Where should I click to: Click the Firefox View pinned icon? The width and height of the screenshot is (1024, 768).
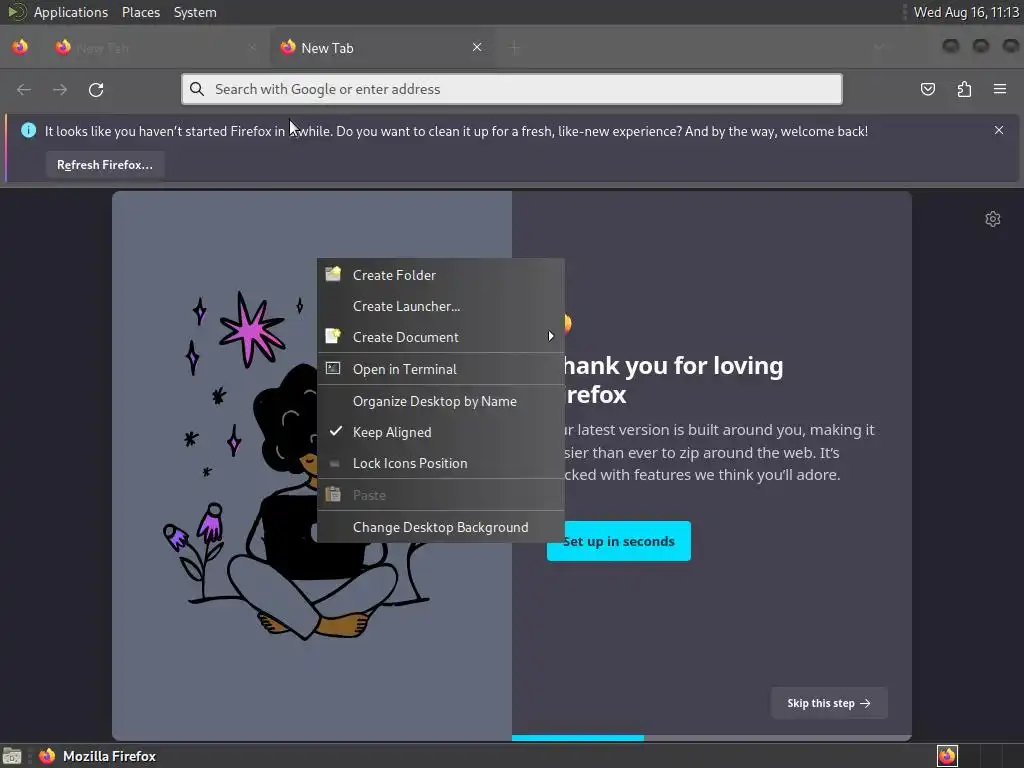tap(20, 47)
